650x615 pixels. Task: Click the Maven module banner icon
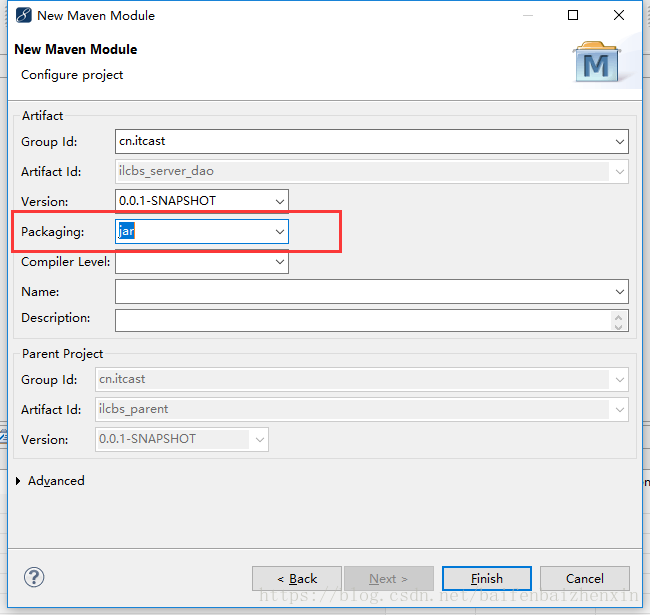click(x=597, y=62)
